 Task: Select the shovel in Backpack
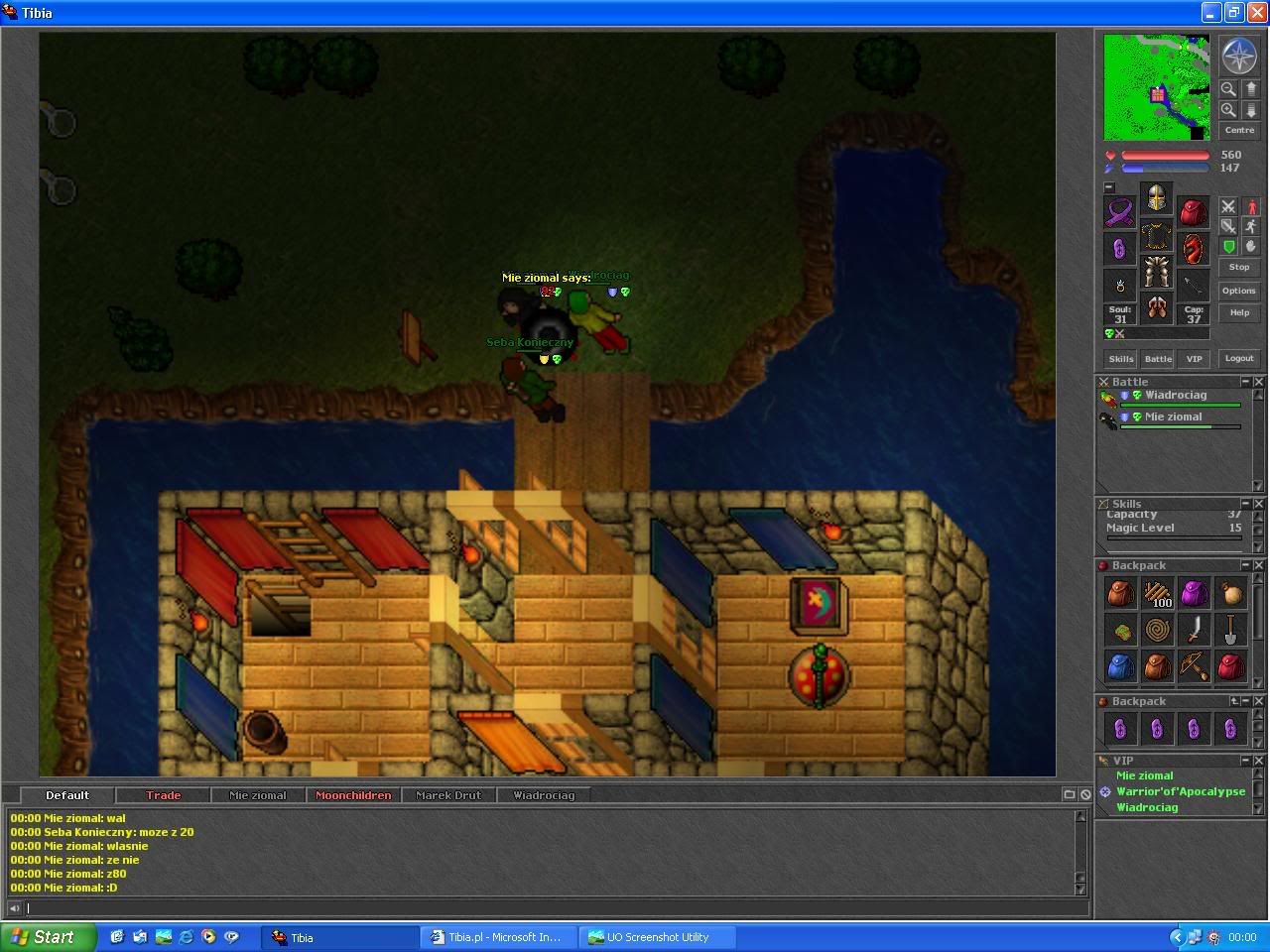click(x=1230, y=630)
